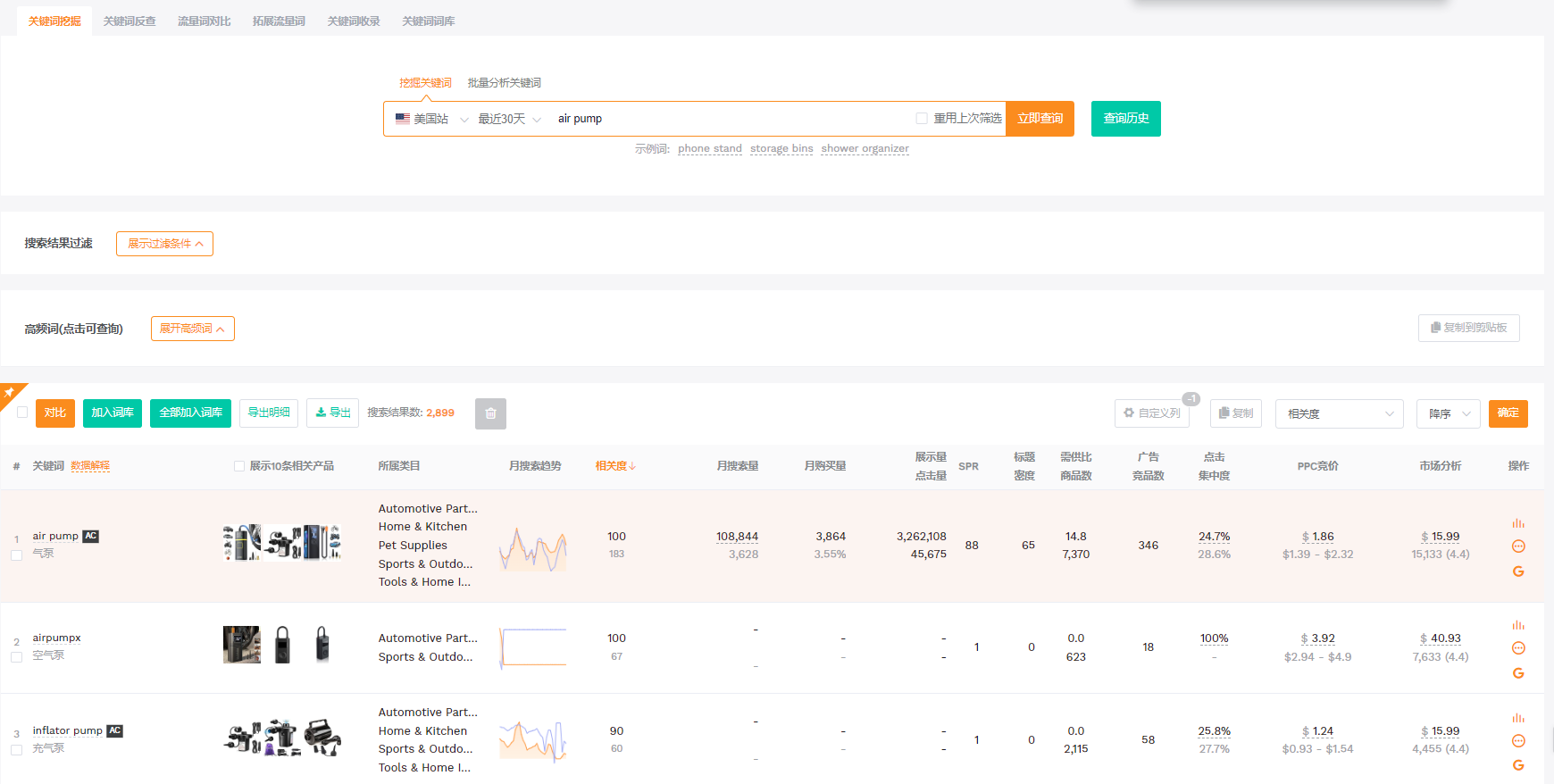
Task: Select the air pump row checkbox
Action: pyautogui.click(x=16, y=555)
